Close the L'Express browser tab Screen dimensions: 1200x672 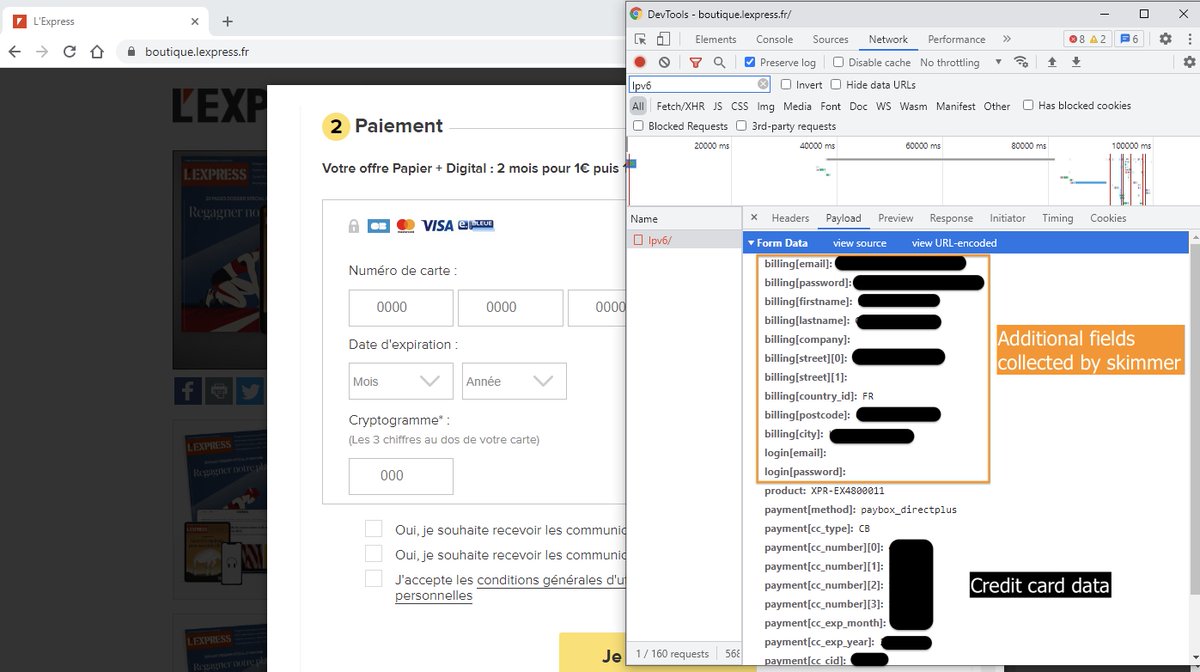pos(195,21)
